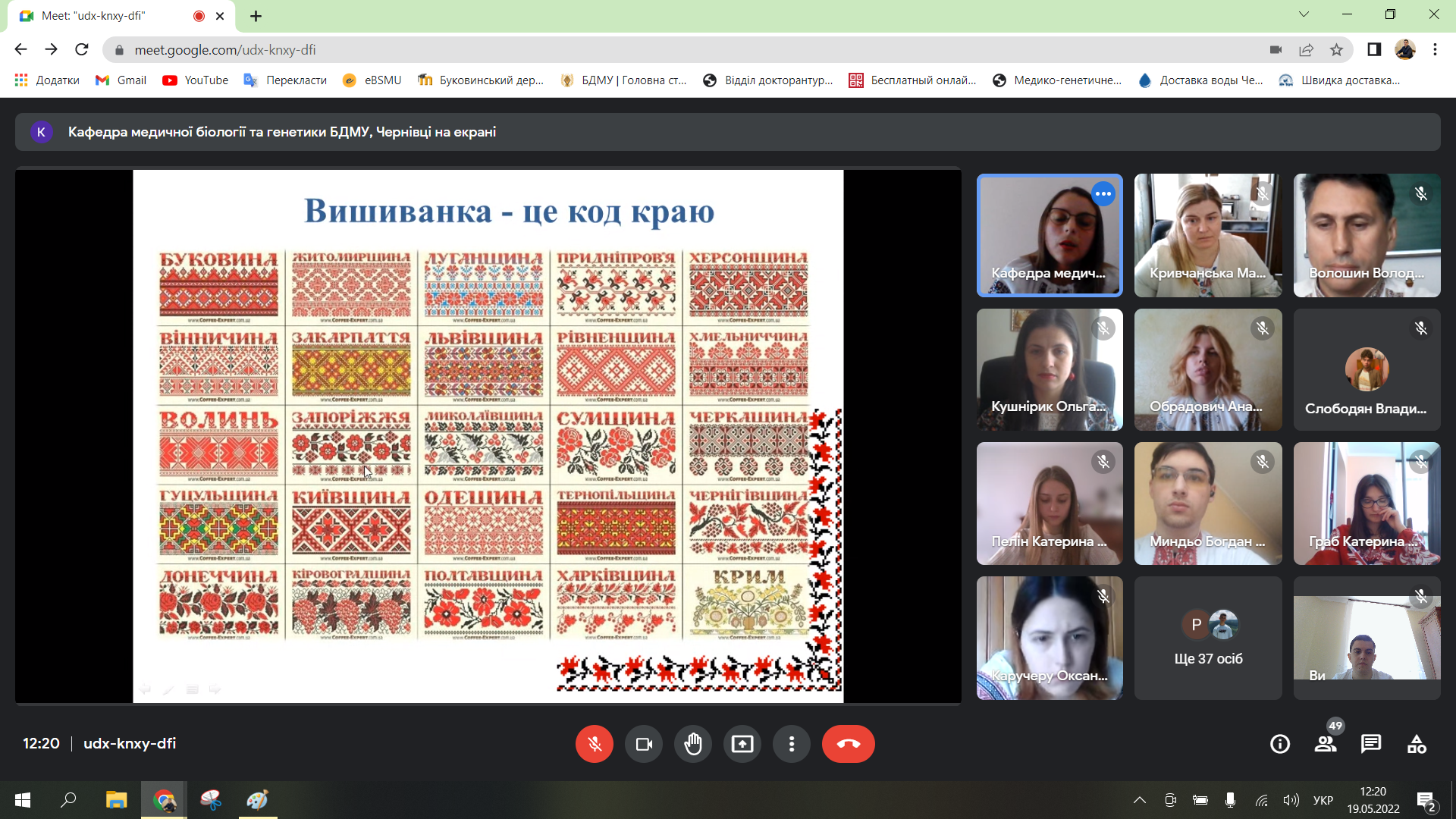Show the participants people panel
Screen dimensions: 1456x819
(1326, 744)
